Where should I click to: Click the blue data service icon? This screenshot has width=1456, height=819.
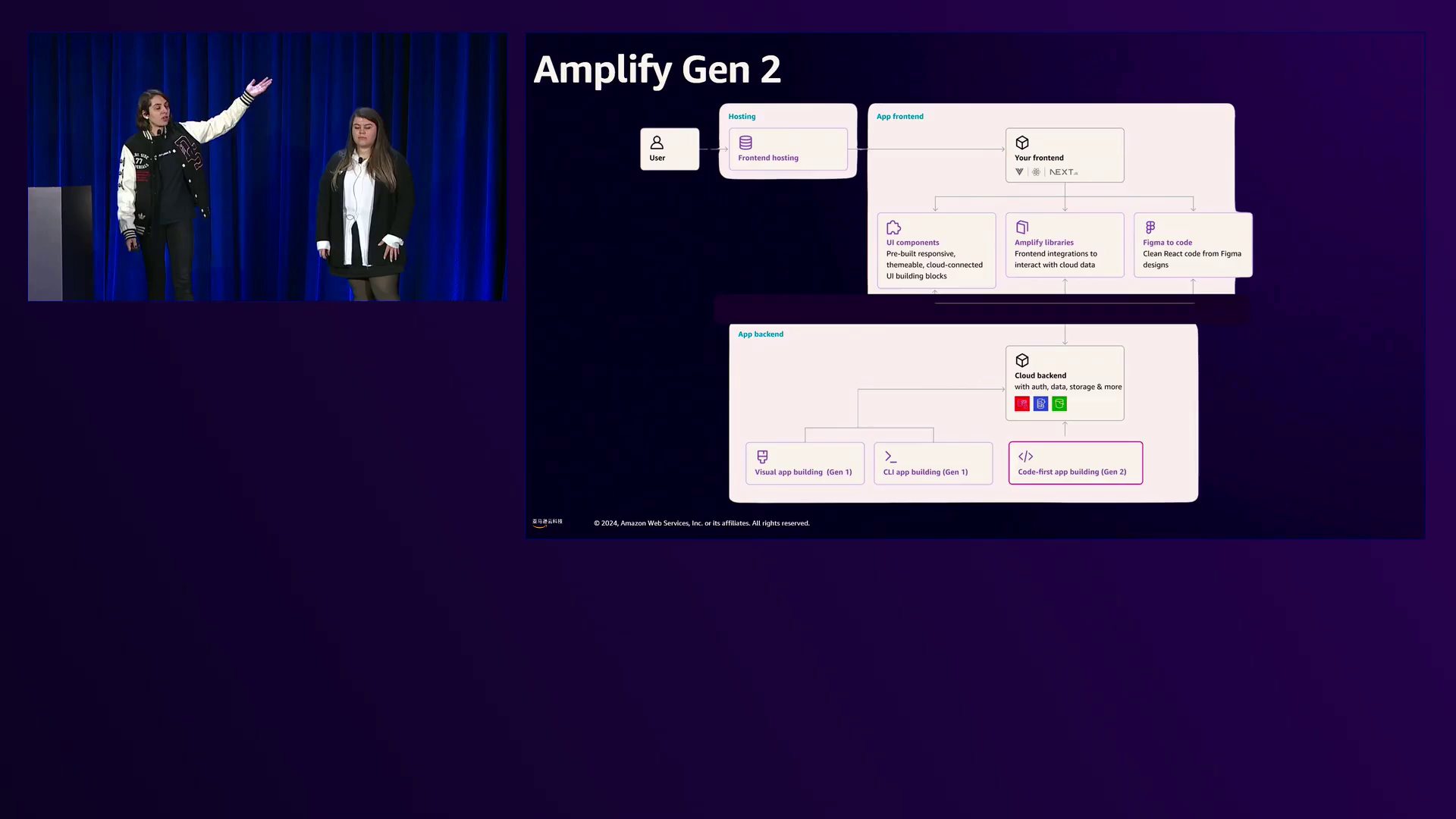1041,404
